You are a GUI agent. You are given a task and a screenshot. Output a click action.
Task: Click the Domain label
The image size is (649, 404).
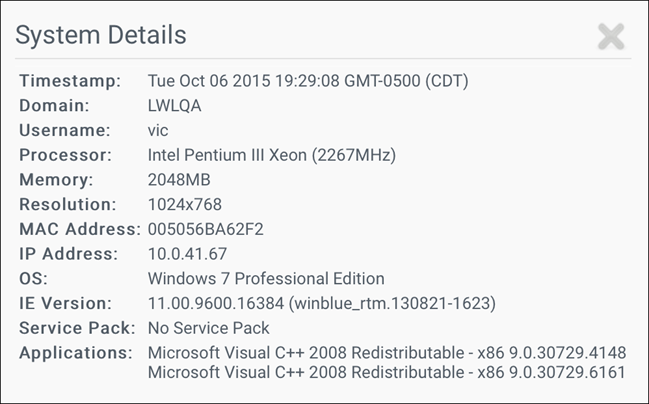[x=54, y=105]
